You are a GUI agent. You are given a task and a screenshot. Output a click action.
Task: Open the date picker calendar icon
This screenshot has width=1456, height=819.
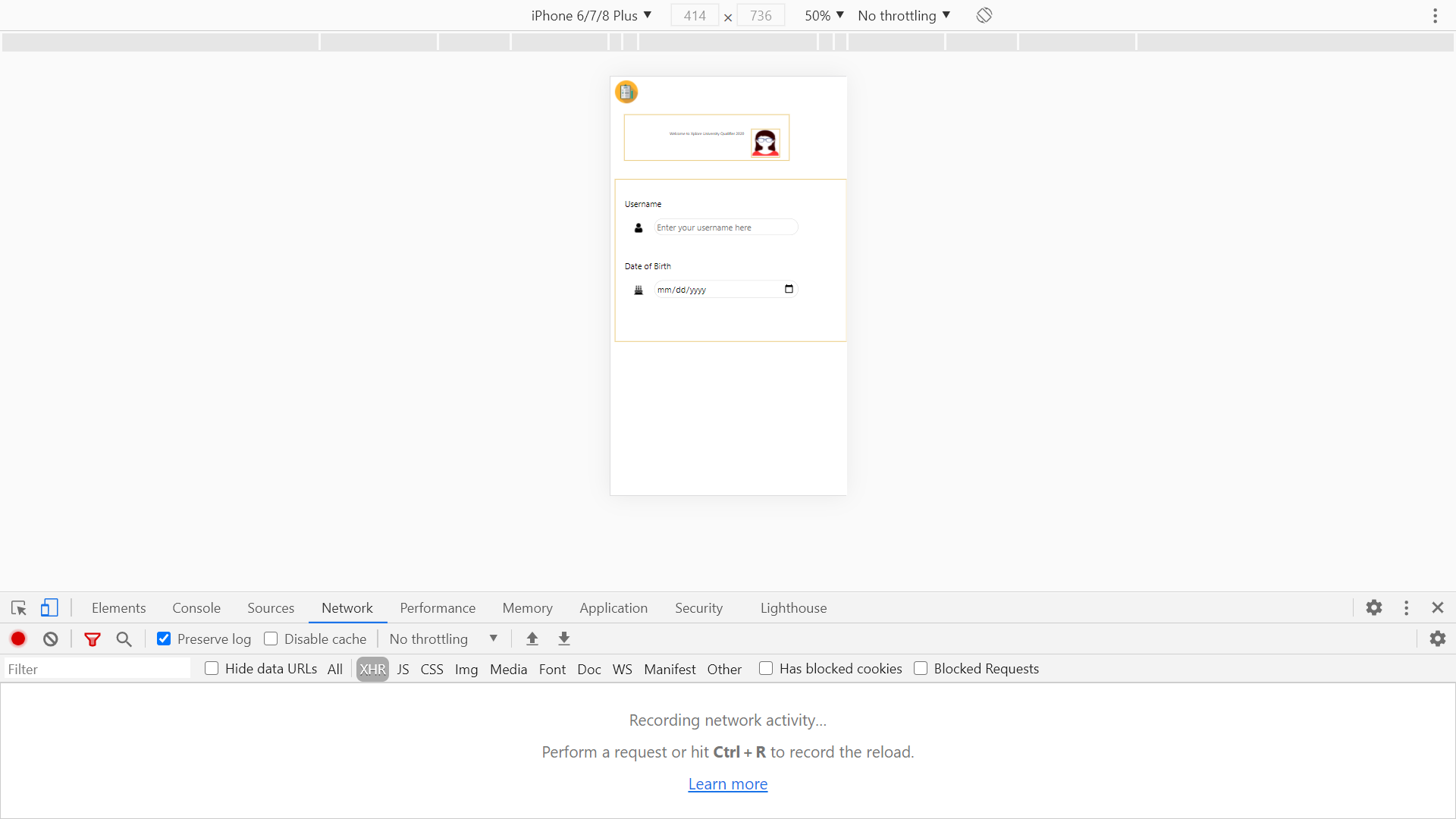(789, 289)
